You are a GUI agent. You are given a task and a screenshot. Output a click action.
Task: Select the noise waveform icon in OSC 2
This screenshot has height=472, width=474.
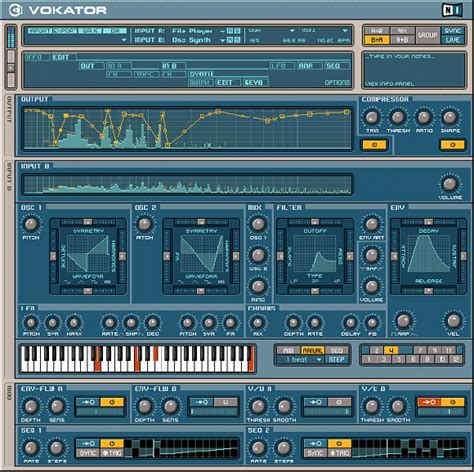pos(221,282)
